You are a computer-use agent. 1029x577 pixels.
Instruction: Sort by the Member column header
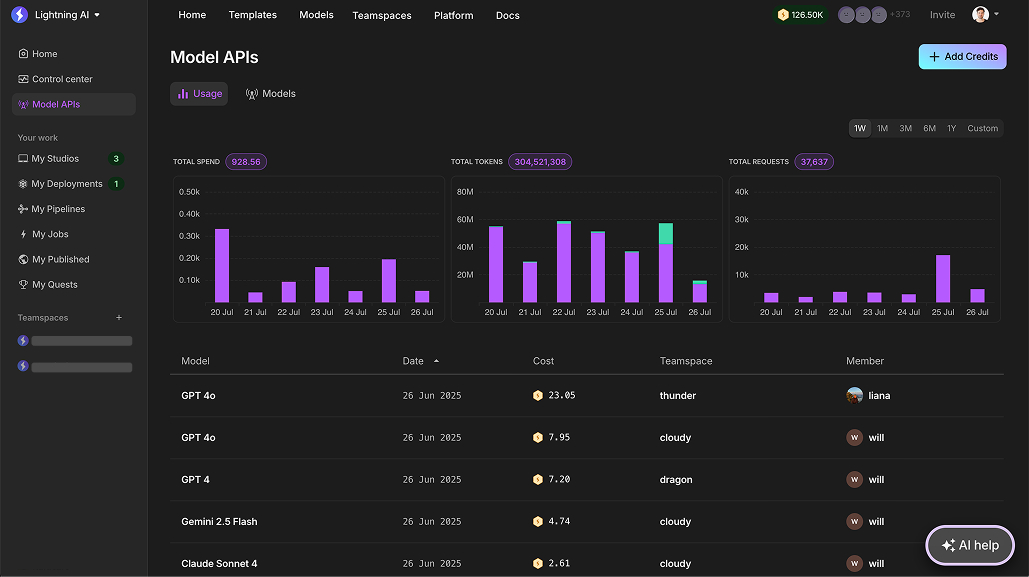tap(865, 361)
